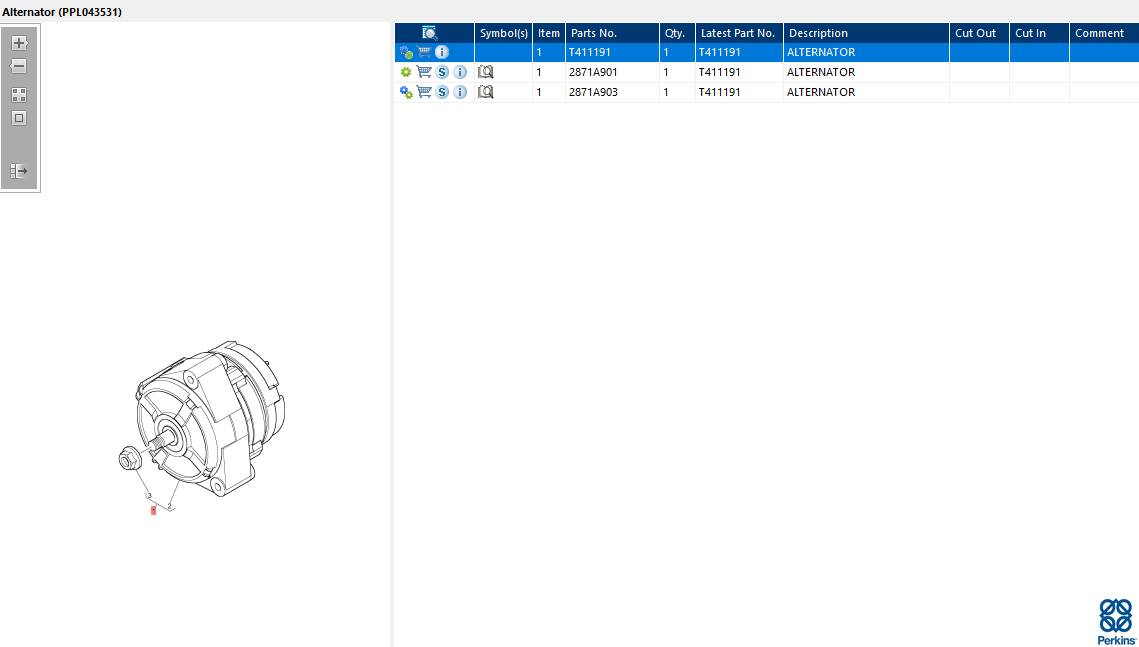
Task: Click the magnifier search icon in table header
Action: [429, 33]
